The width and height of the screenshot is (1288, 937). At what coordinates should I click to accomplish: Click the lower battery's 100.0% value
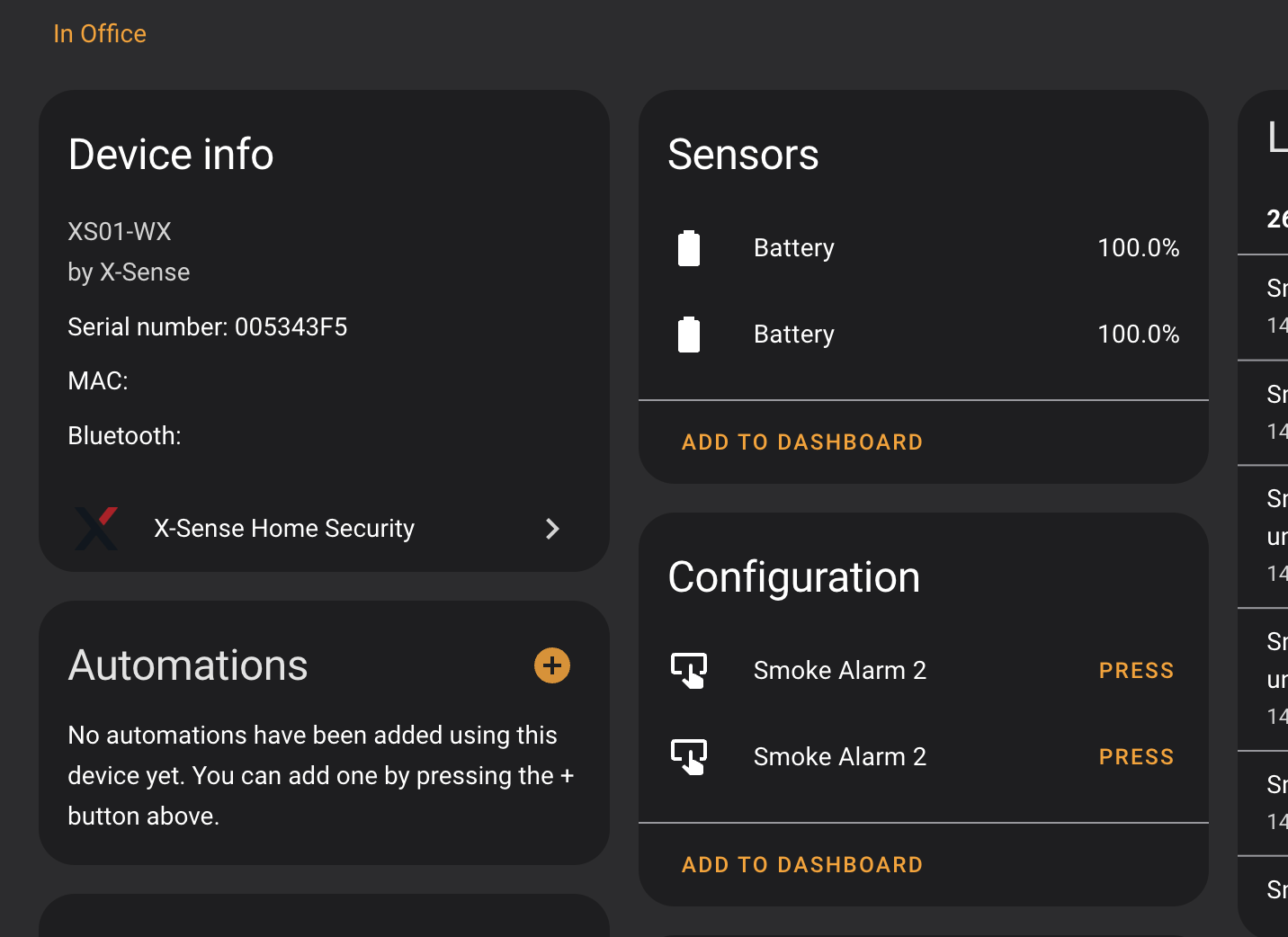coord(1138,335)
